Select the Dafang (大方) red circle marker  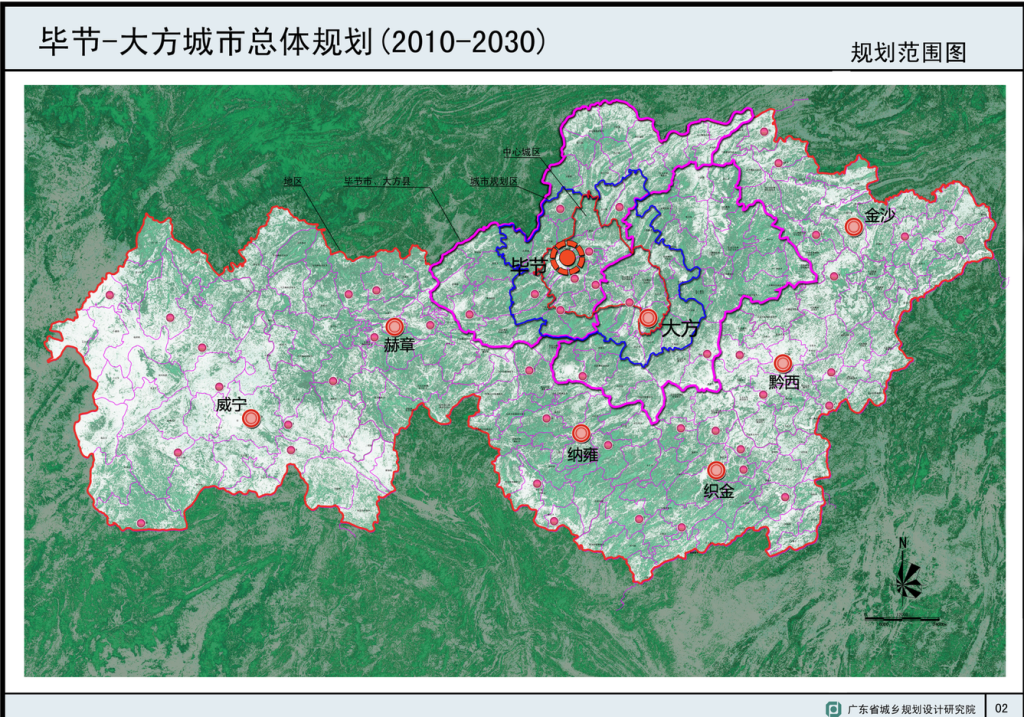point(648,319)
